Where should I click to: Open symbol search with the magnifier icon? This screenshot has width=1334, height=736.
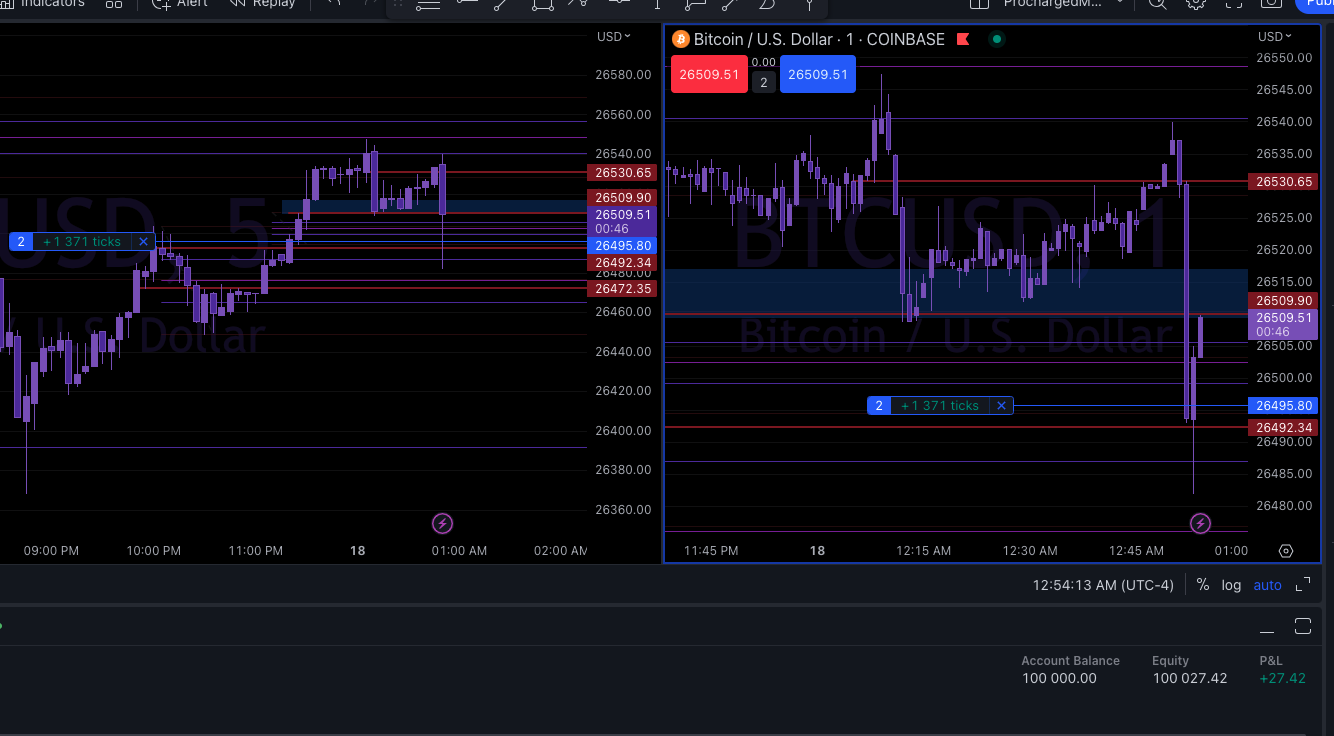coord(1156,5)
